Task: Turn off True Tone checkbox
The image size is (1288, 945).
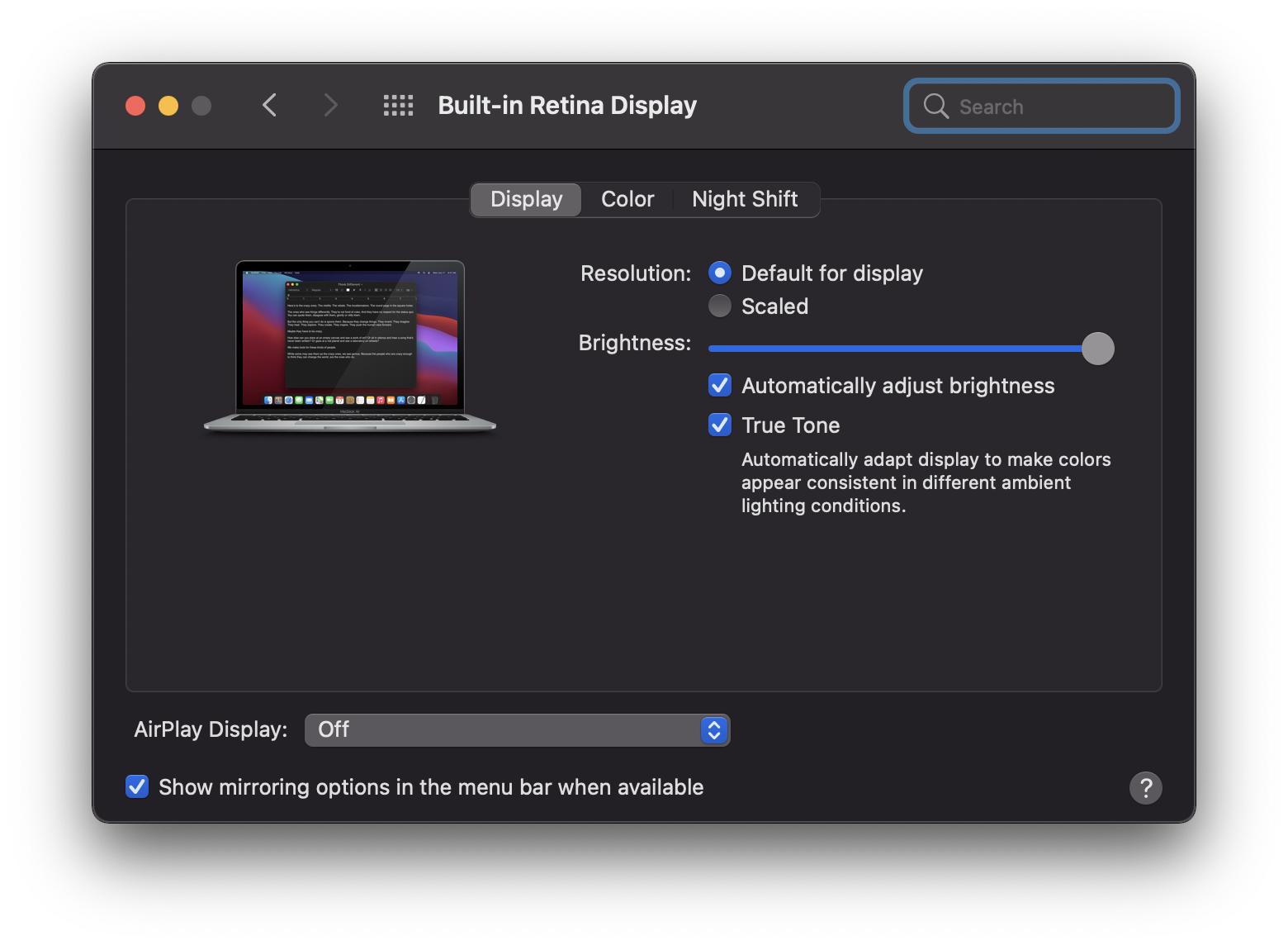Action: (720, 425)
